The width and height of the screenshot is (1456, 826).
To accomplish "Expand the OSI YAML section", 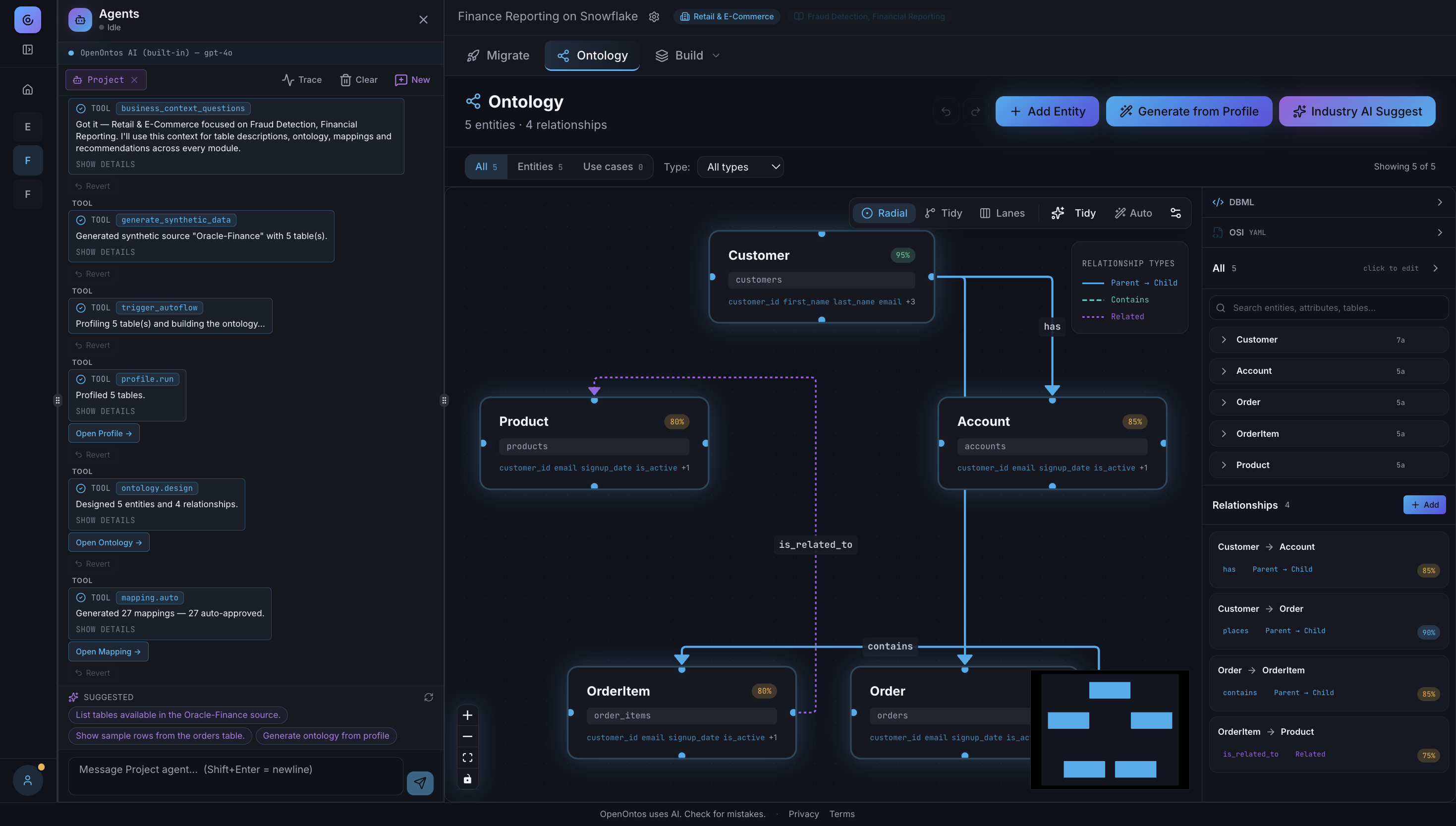I will pyautogui.click(x=1329, y=233).
